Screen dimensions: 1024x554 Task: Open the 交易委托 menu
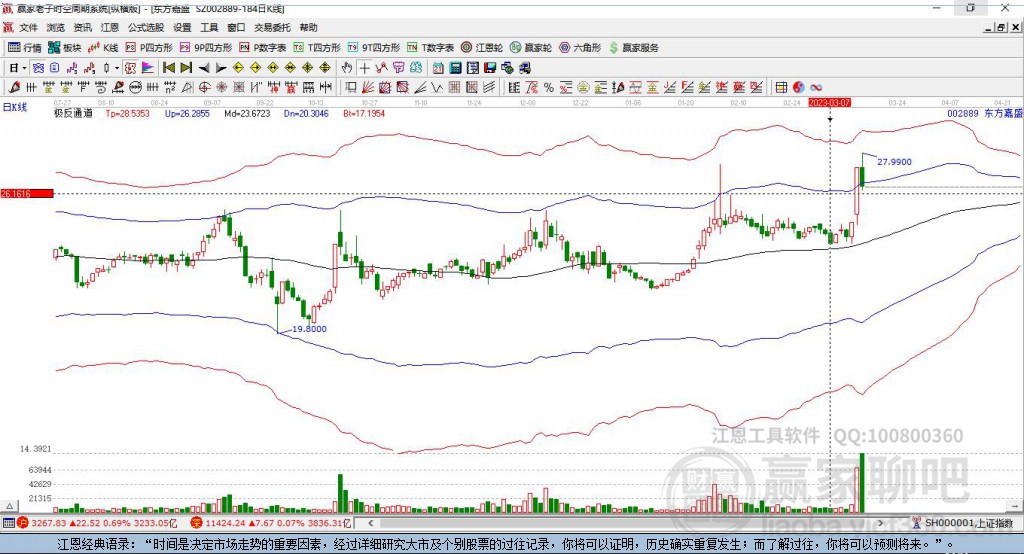point(272,27)
